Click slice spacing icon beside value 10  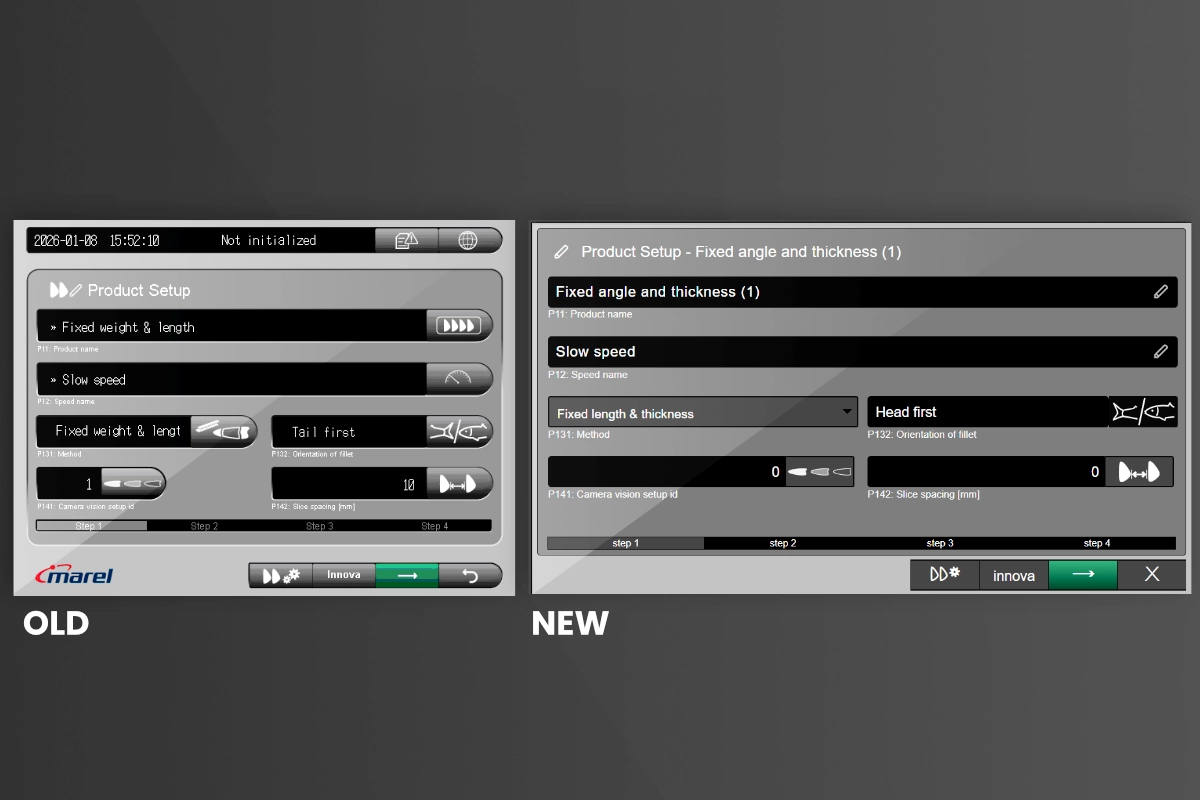pos(459,484)
